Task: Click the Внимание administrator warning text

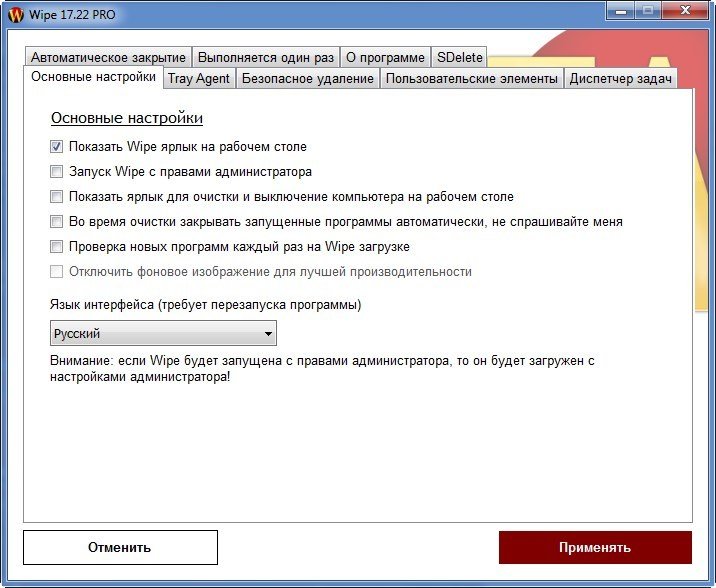Action: tap(322, 369)
